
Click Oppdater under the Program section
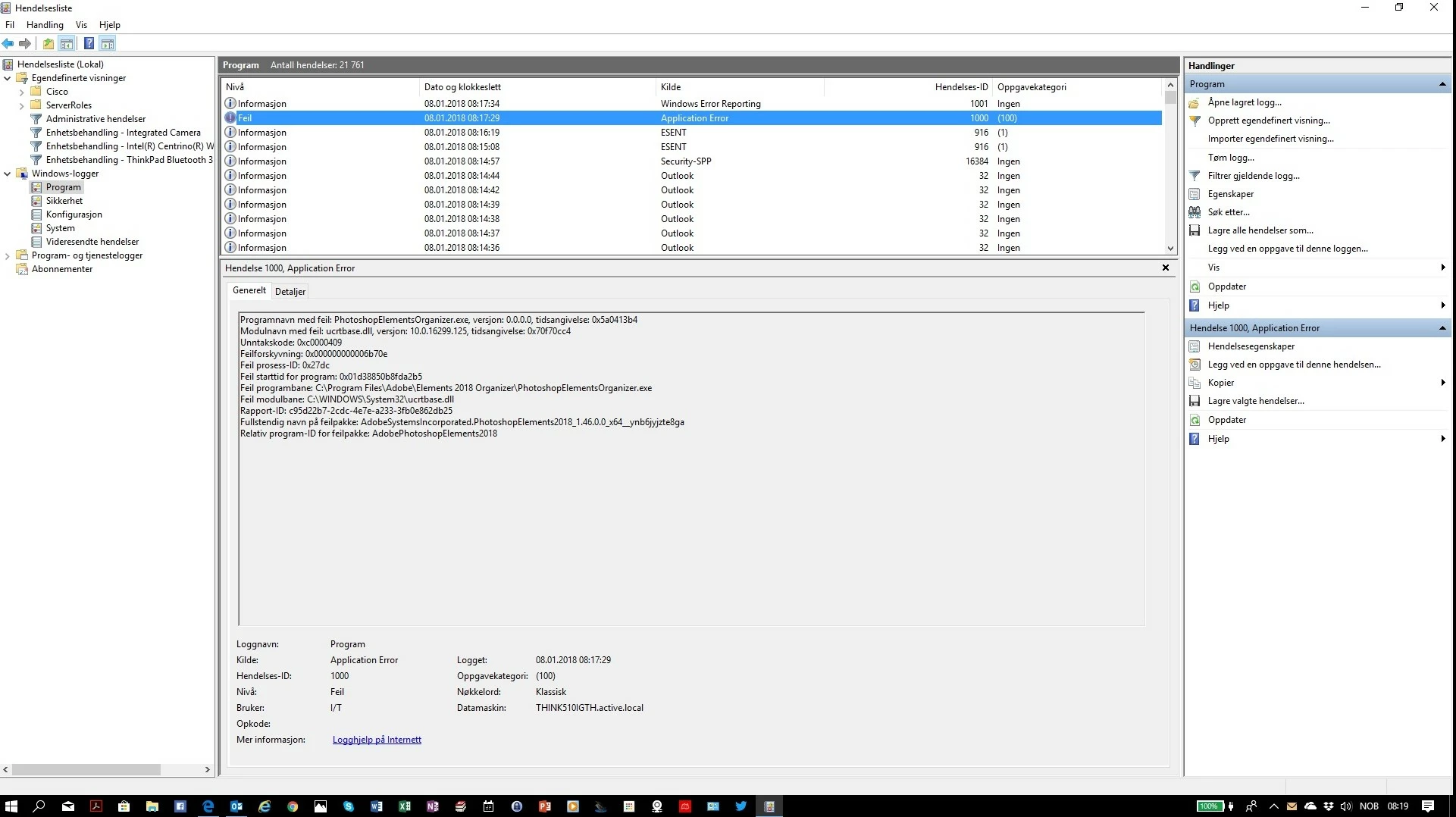(x=1227, y=286)
